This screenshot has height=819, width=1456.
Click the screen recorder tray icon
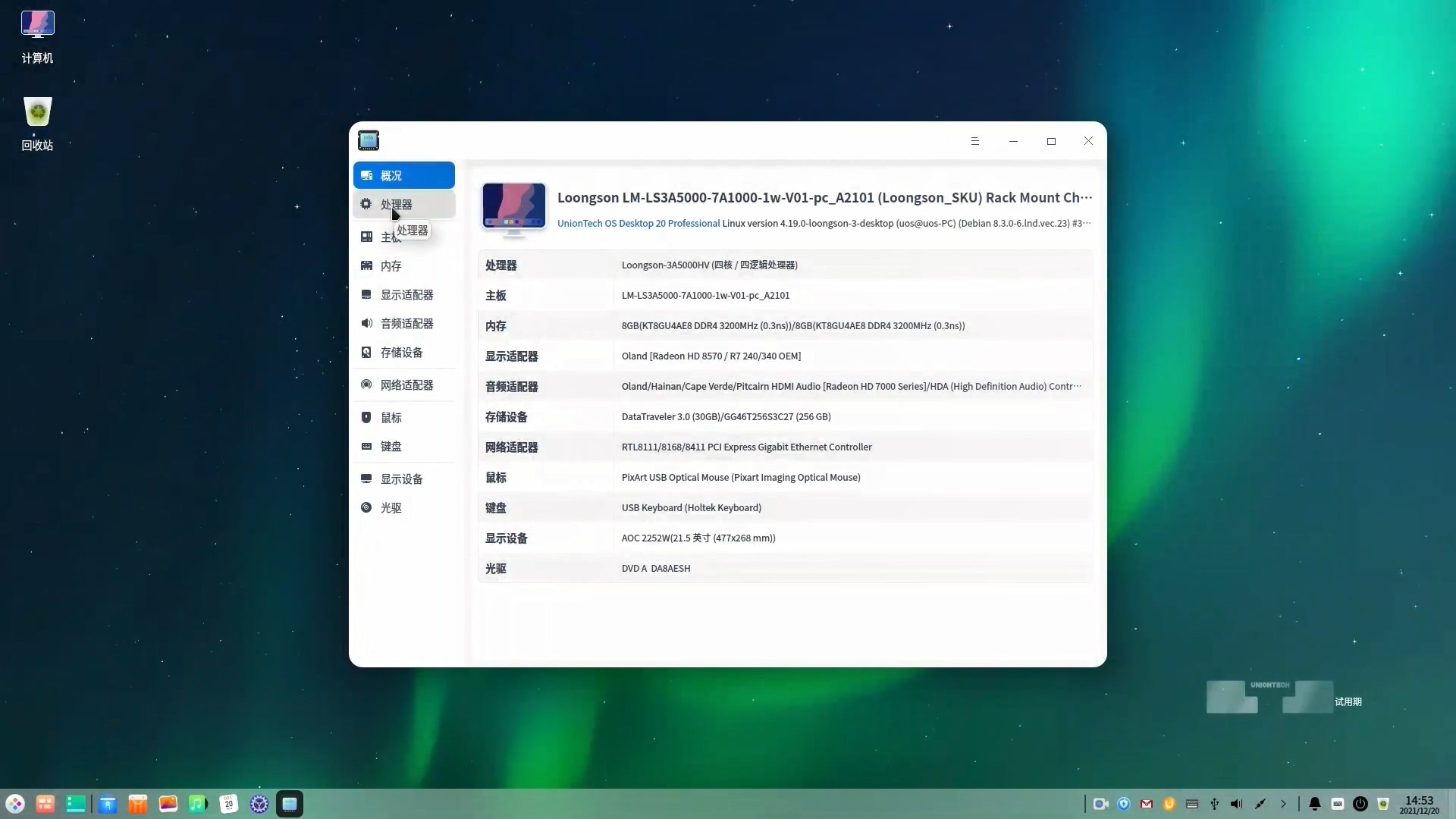(1101, 804)
